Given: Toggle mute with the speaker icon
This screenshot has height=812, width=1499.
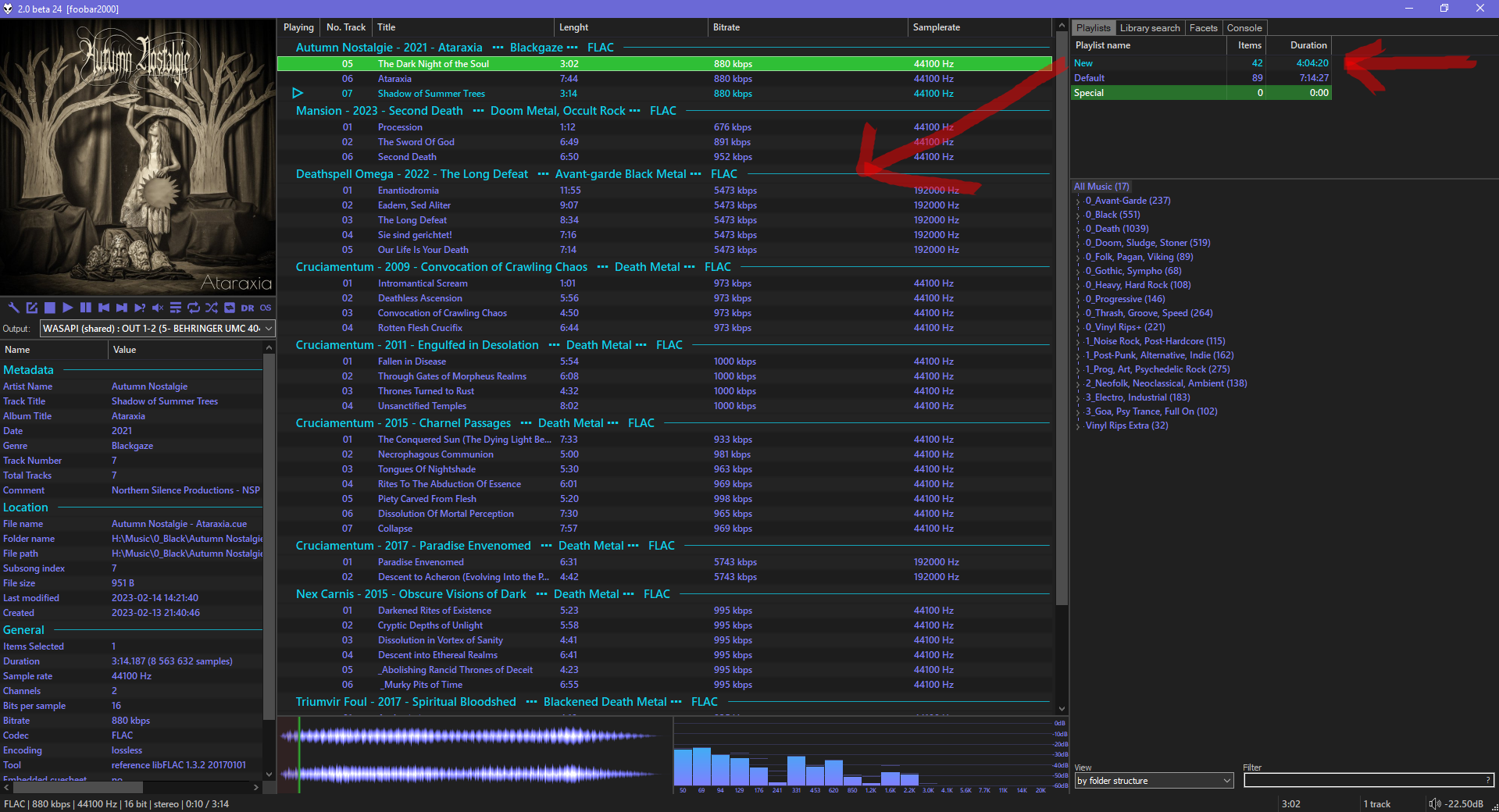Looking at the screenshot, I should pyautogui.click(x=158, y=308).
